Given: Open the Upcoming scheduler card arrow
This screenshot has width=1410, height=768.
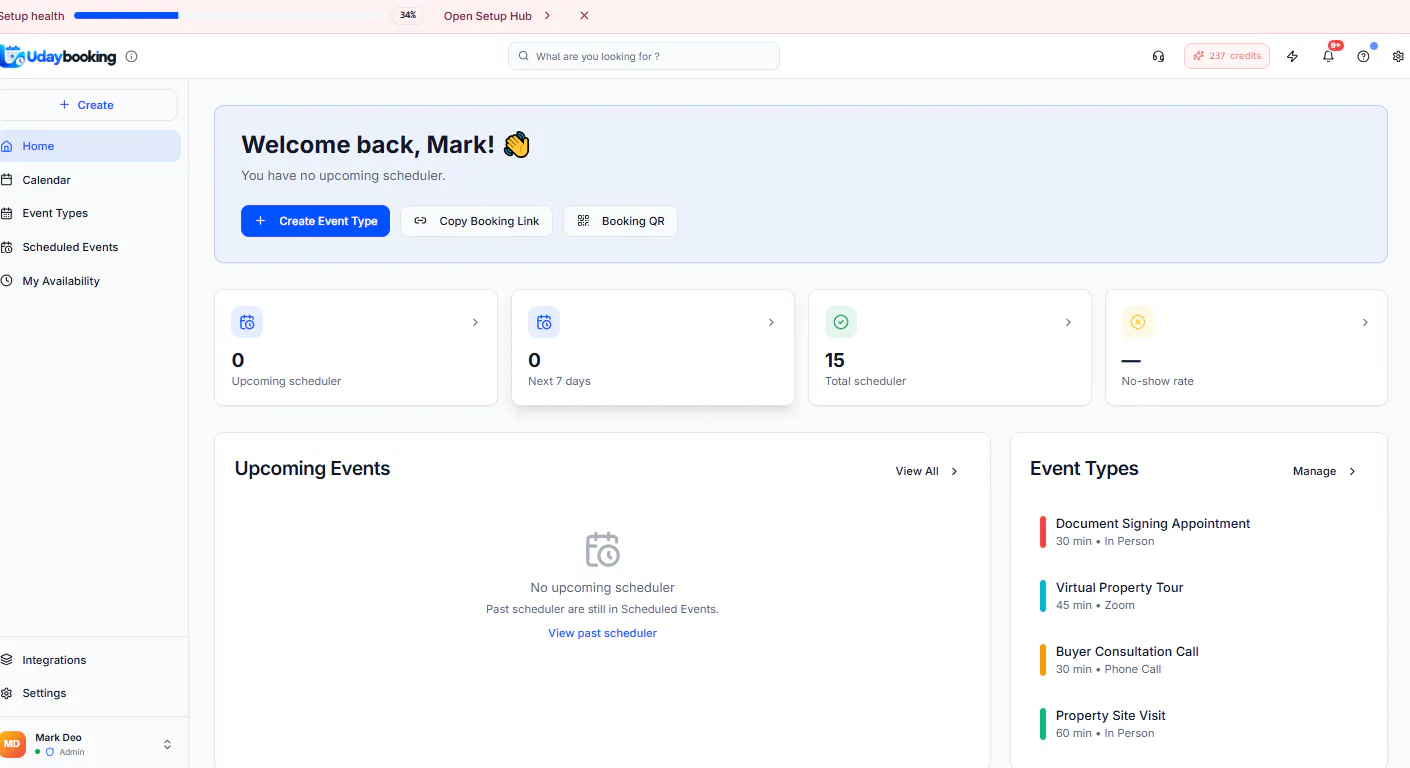Looking at the screenshot, I should (x=475, y=323).
